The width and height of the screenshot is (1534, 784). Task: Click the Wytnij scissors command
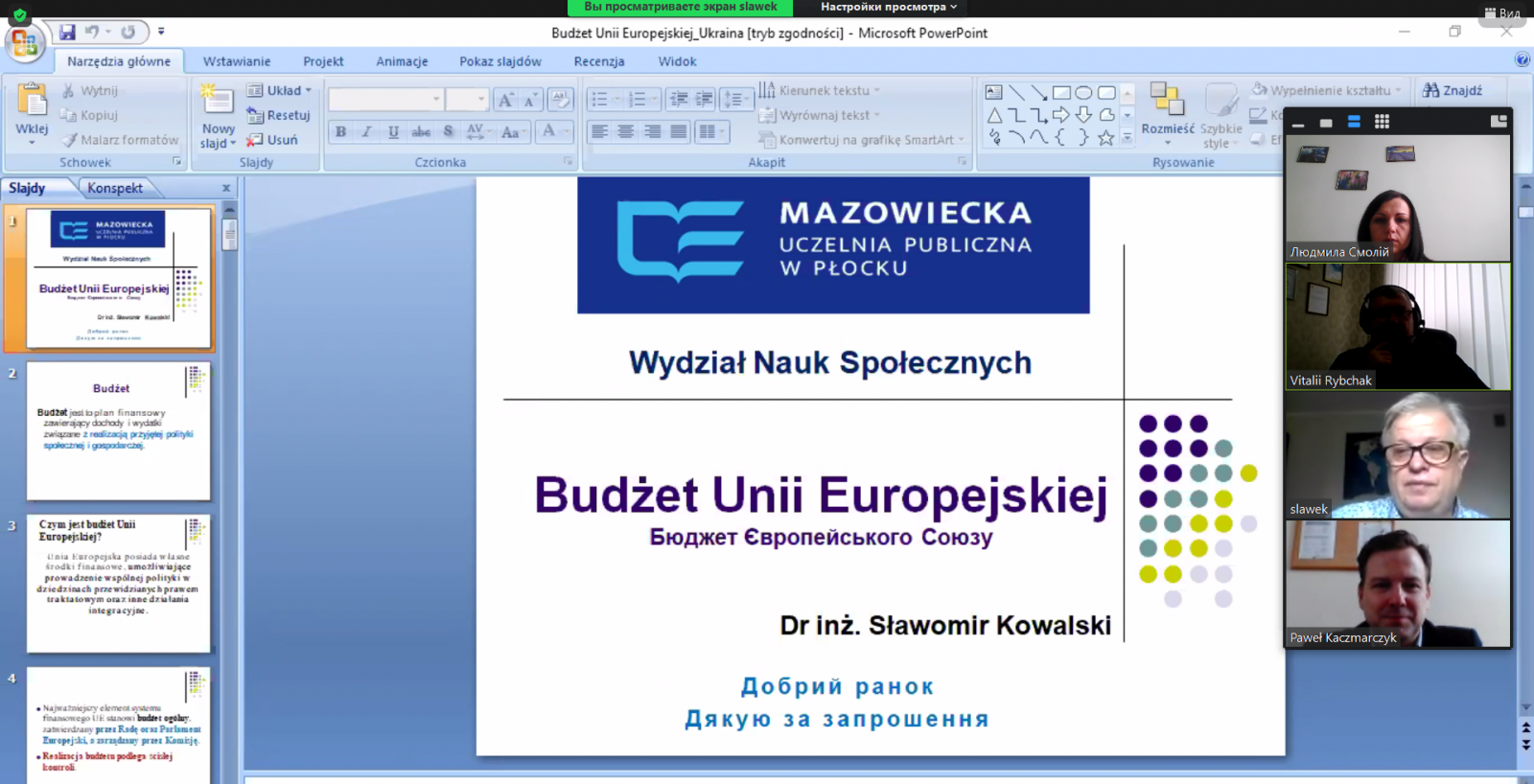click(90, 90)
